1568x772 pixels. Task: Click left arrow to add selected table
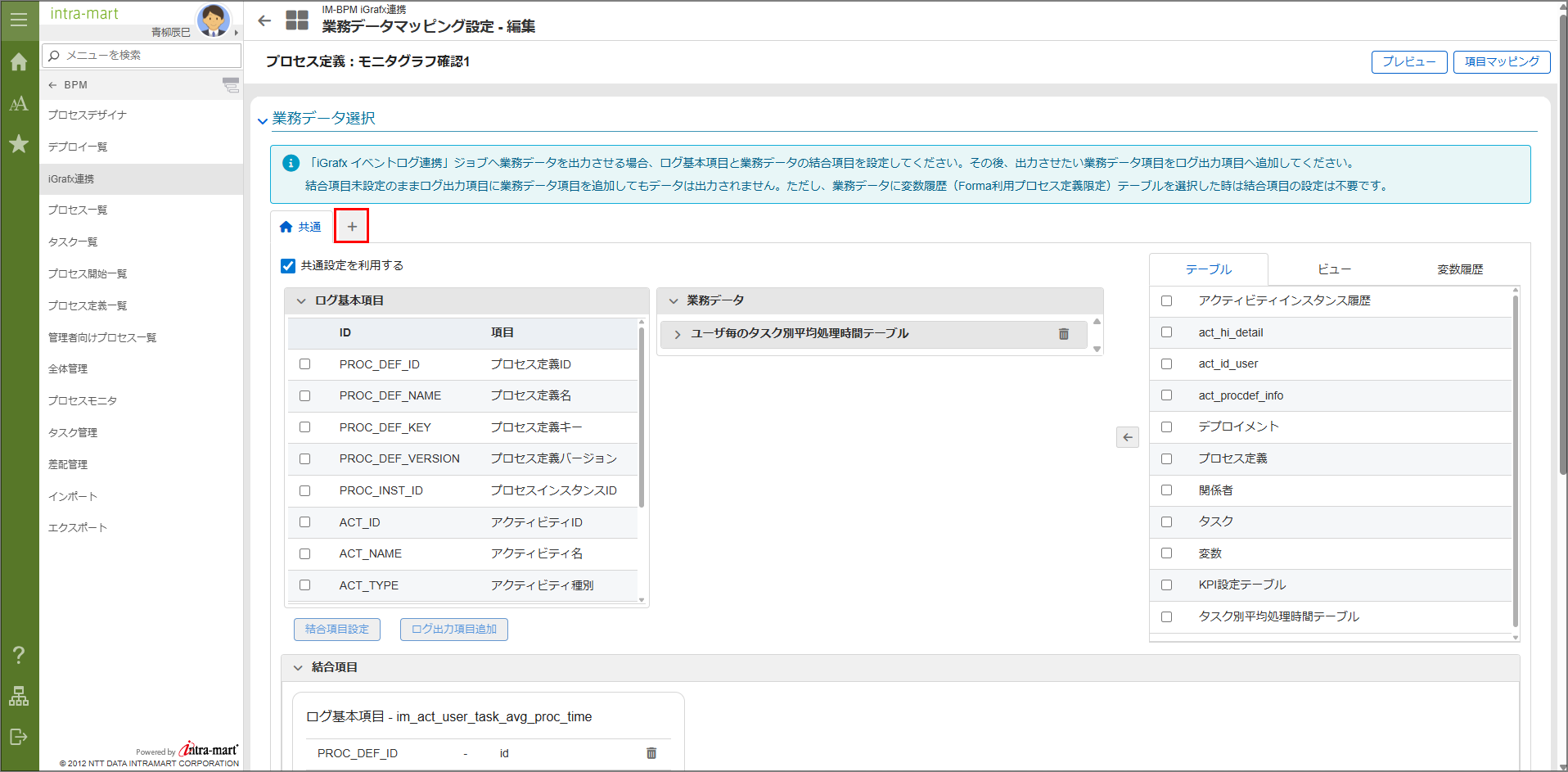coord(1127,437)
